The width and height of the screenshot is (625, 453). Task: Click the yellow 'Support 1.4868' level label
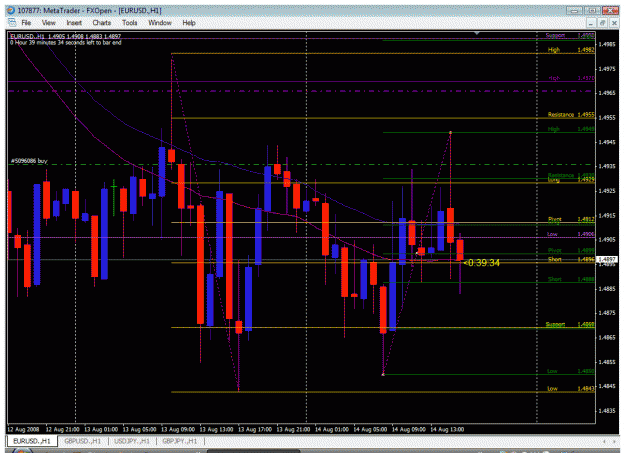pyautogui.click(x=570, y=325)
